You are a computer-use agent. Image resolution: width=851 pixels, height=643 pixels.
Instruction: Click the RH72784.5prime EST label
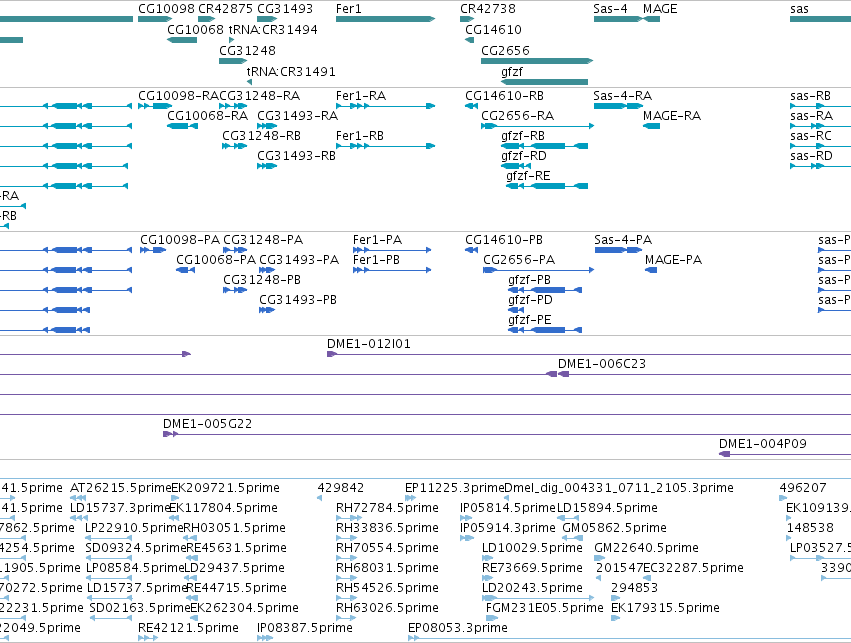point(387,508)
